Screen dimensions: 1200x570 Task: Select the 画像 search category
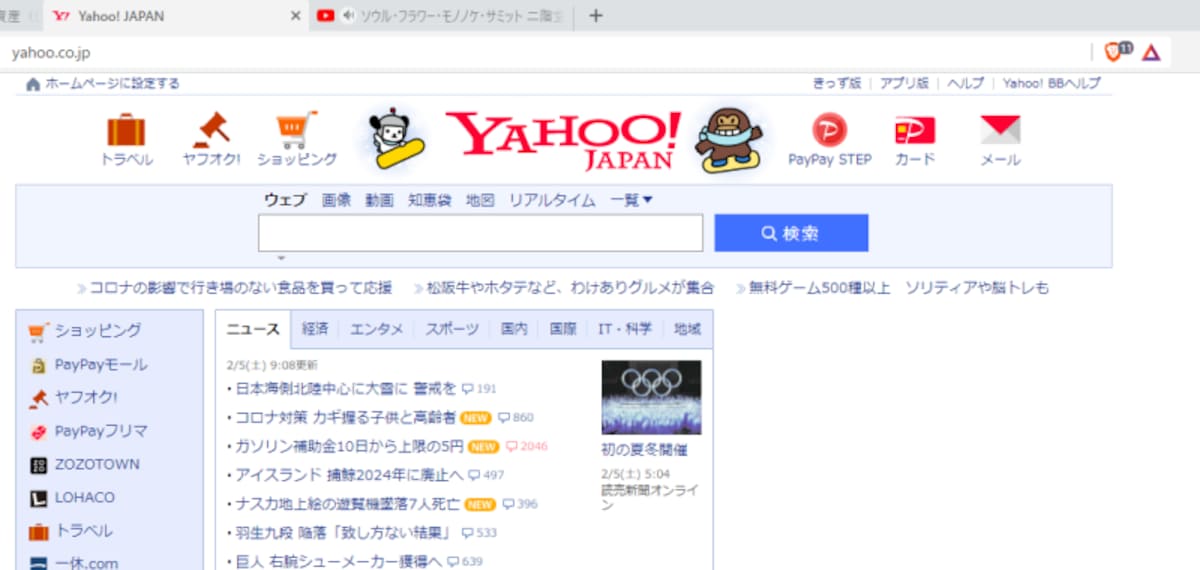(336, 200)
